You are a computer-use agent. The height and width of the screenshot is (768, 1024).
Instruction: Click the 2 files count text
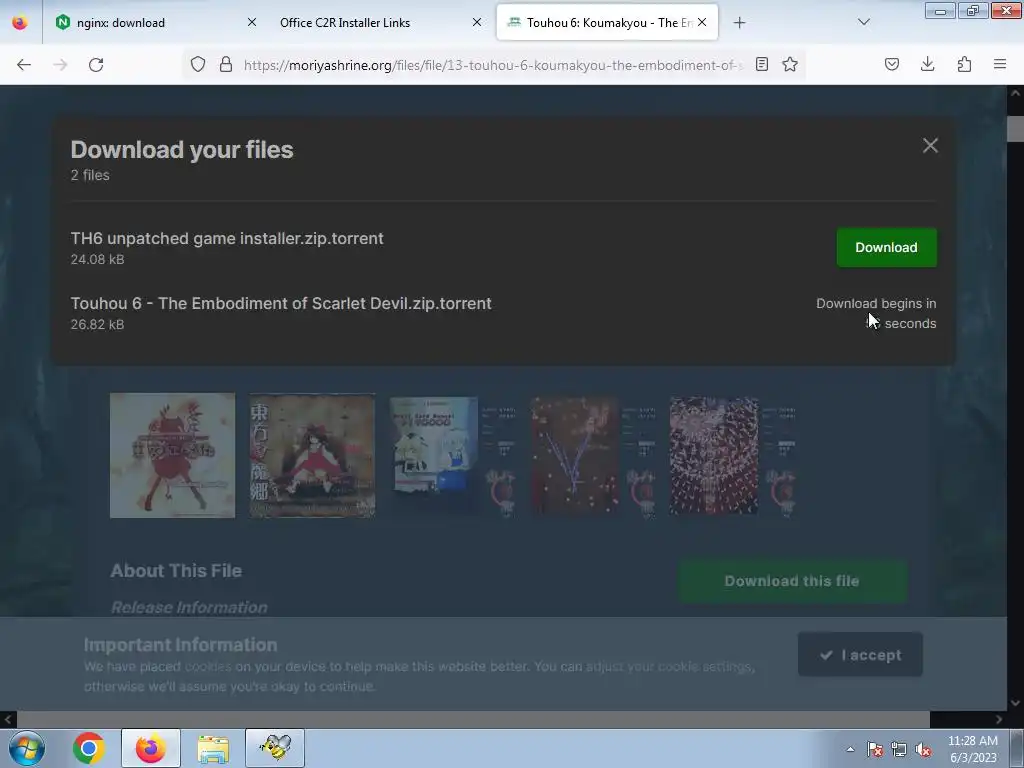90,175
